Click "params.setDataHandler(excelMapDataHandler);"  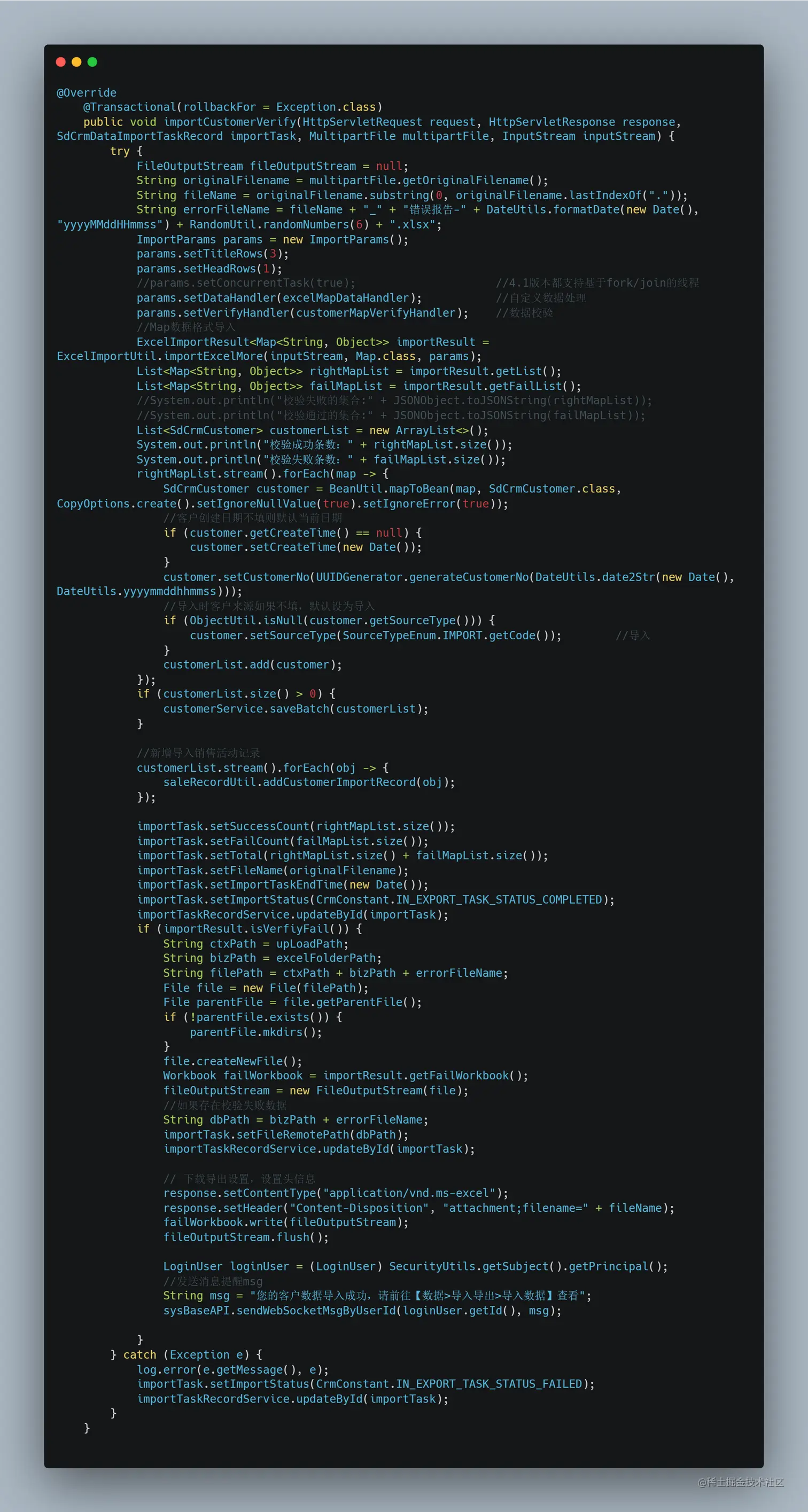tap(279, 298)
